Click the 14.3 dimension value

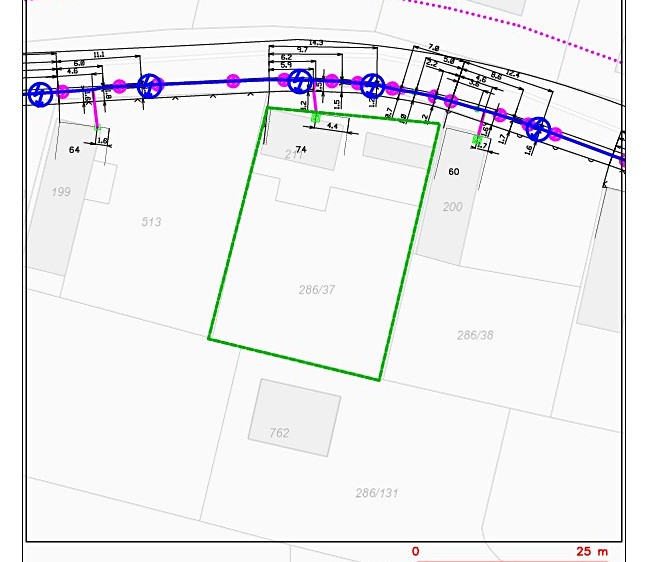click(x=316, y=42)
